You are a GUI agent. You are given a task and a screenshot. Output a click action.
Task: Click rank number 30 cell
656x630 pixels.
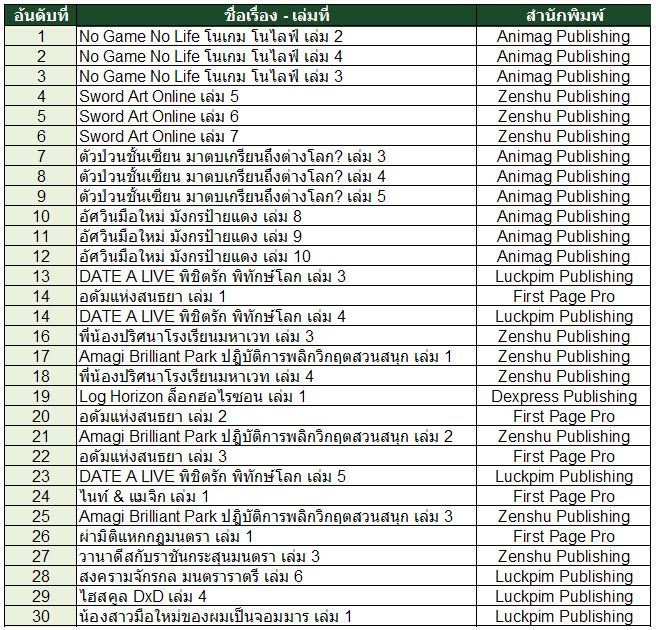click(x=41, y=617)
